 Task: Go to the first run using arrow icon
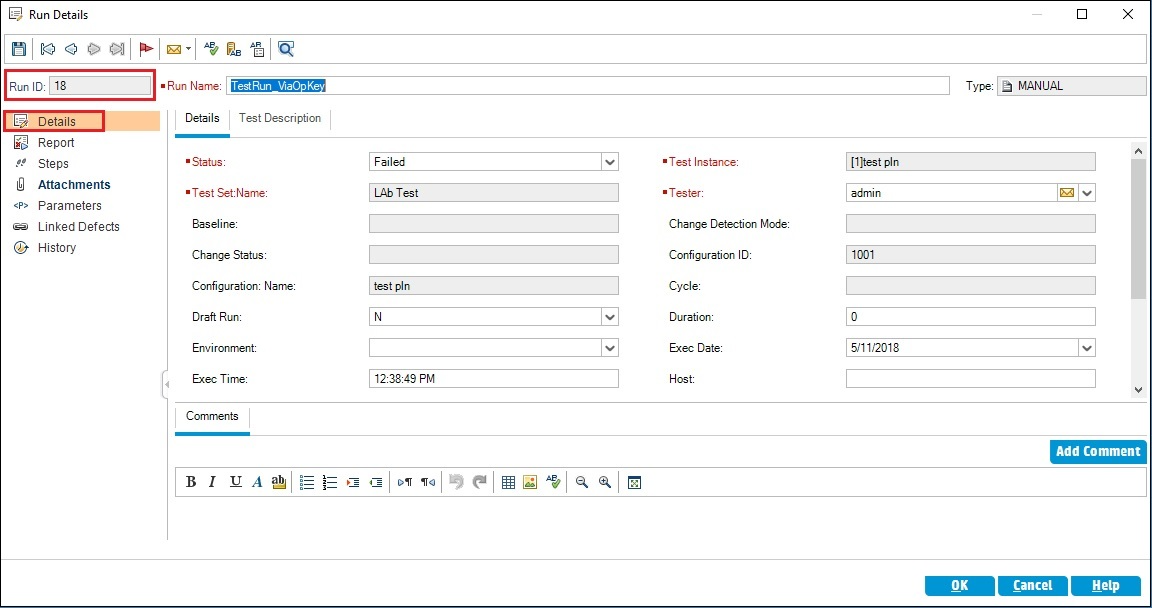[48, 49]
